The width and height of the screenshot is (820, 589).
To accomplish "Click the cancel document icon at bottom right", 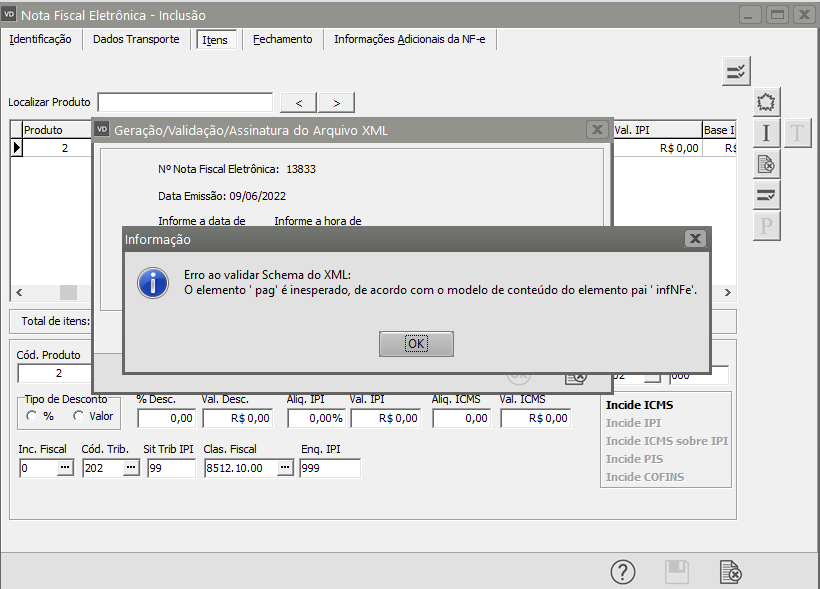I will pos(731,572).
